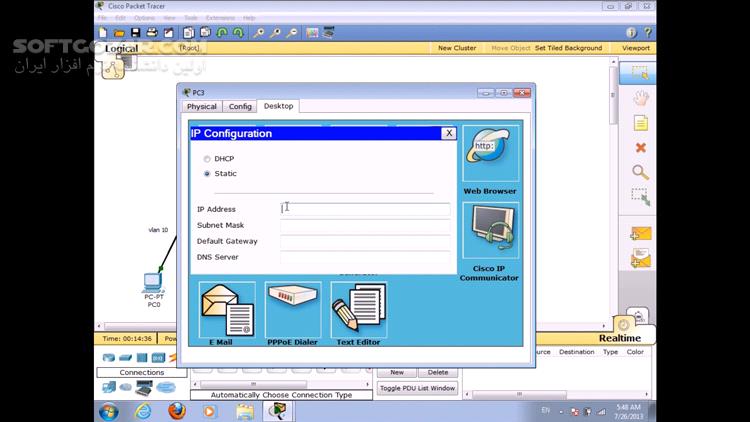
Task: Click the Help question mark icon
Action: click(x=648, y=33)
